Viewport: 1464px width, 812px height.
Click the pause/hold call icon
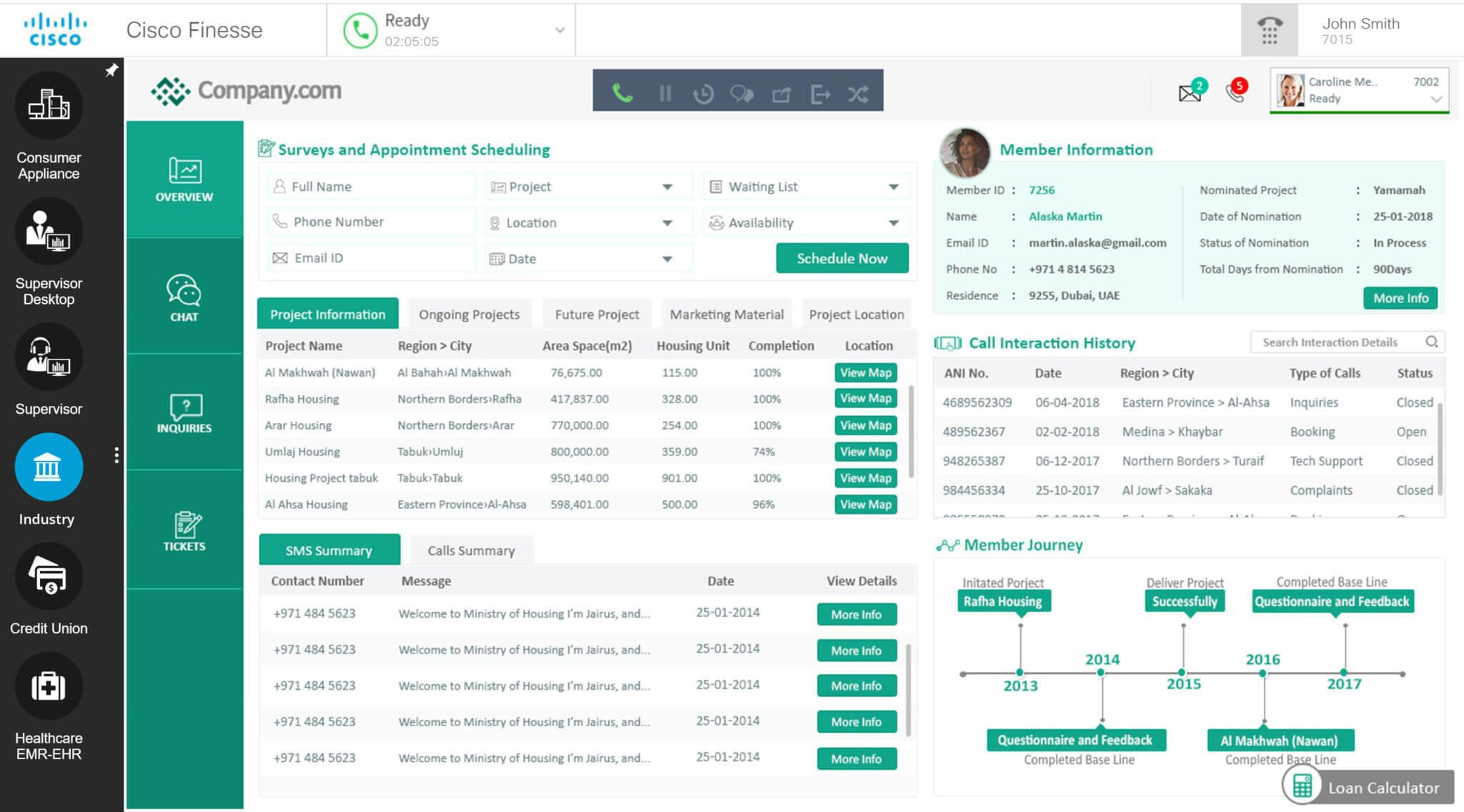(665, 93)
